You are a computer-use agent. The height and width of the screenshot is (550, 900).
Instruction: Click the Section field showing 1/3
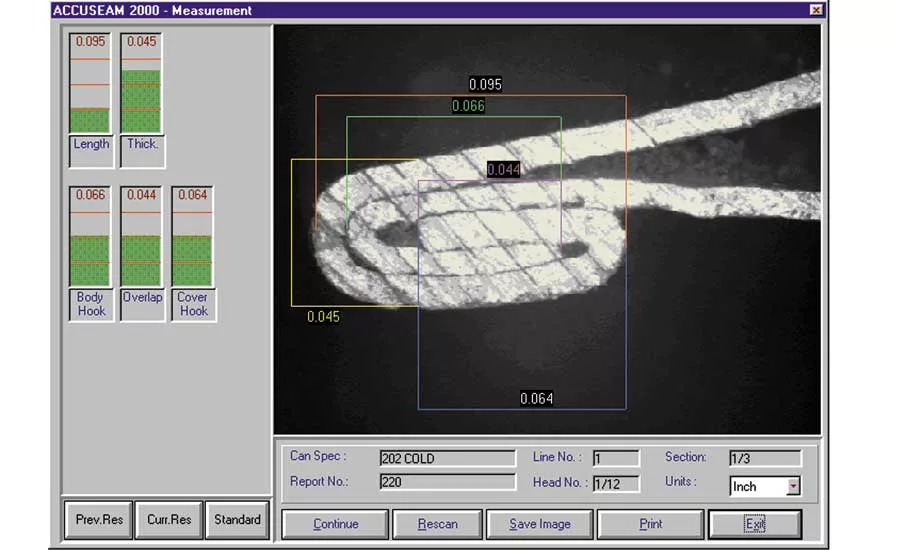tap(765, 458)
